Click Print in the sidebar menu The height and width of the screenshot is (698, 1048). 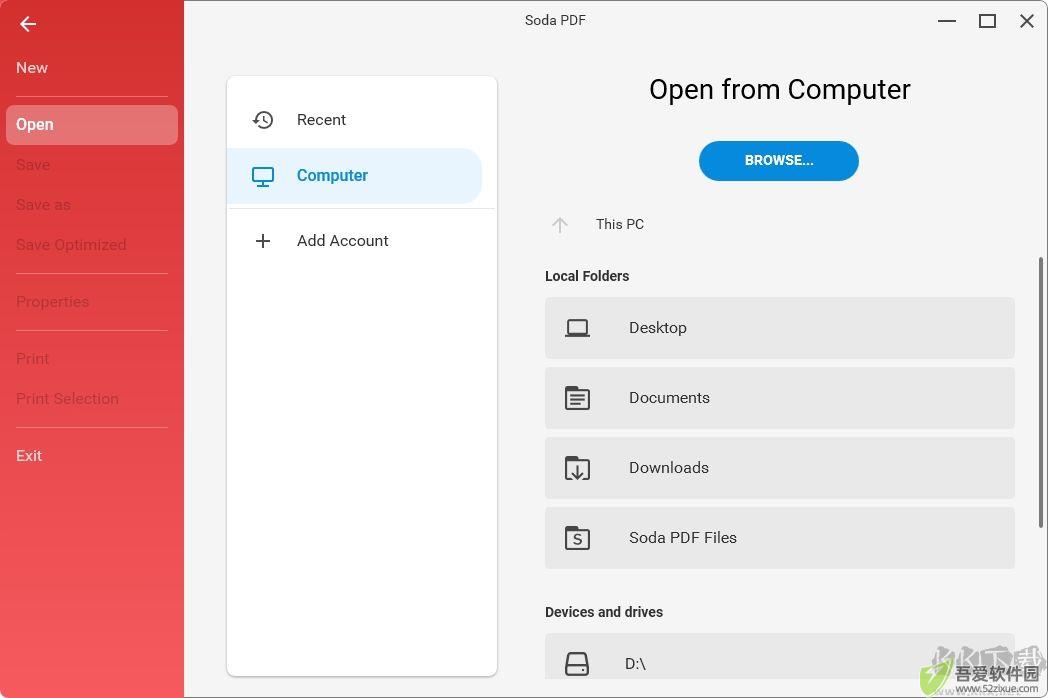32,358
